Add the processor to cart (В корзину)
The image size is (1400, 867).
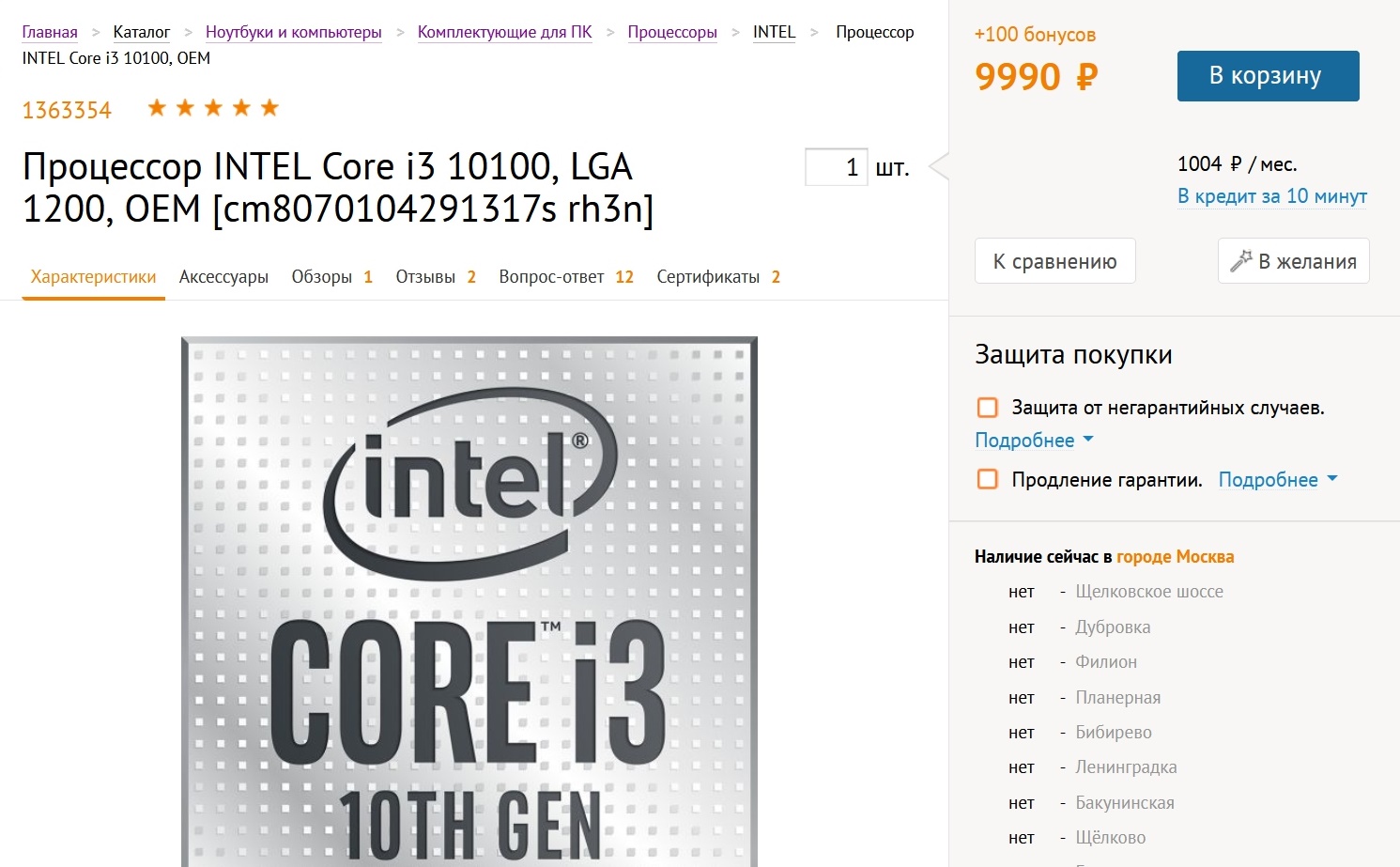[x=1268, y=76]
